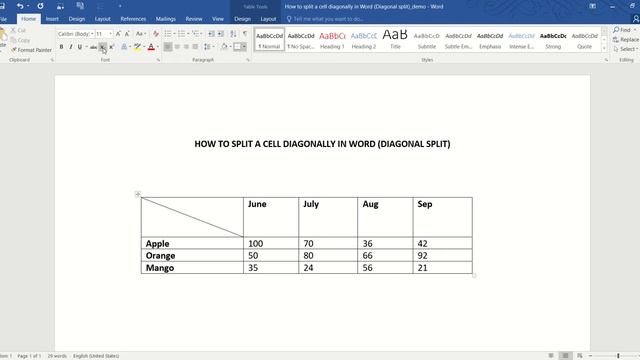Screen dimensions: 640x360
Task: Open Replace in Editing group
Action: 626,40
